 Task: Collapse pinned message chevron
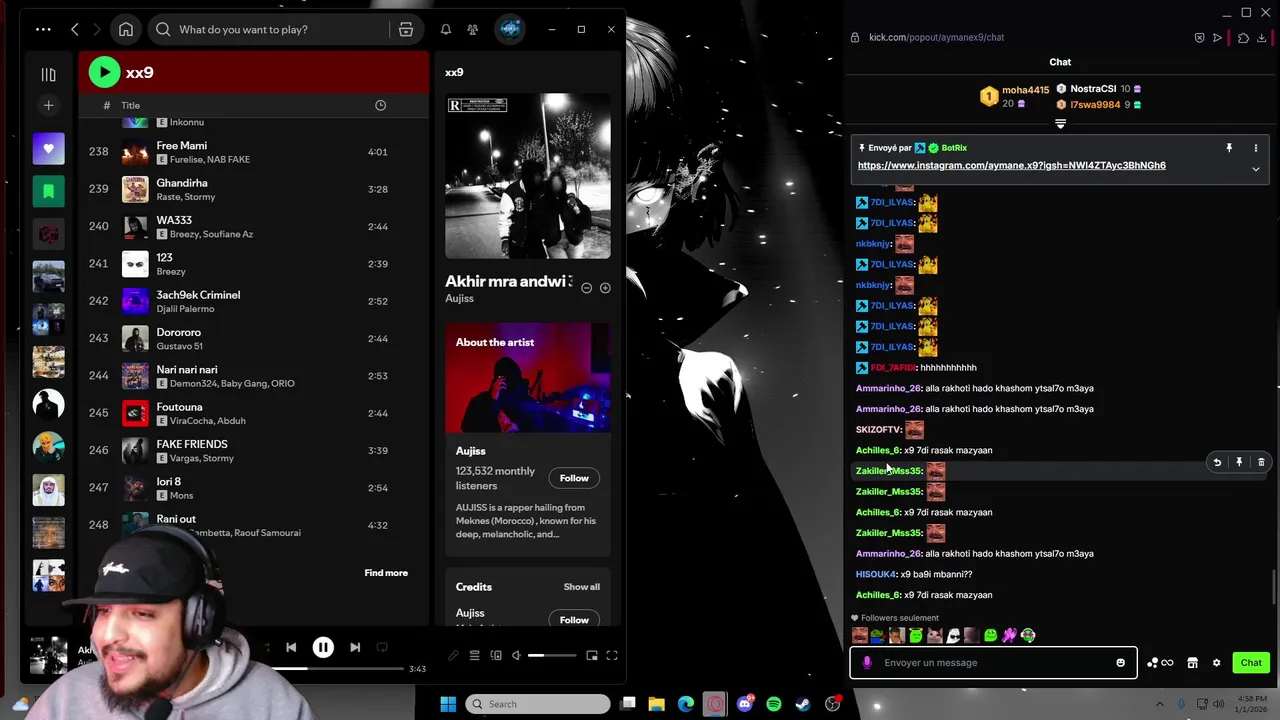[x=1256, y=169]
